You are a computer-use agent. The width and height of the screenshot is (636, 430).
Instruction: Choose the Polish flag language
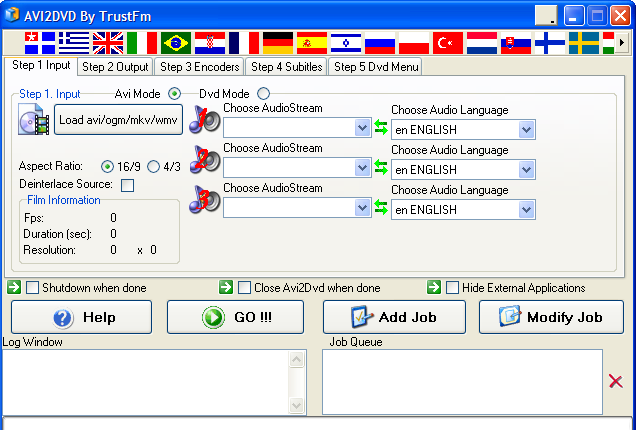tap(414, 43)
